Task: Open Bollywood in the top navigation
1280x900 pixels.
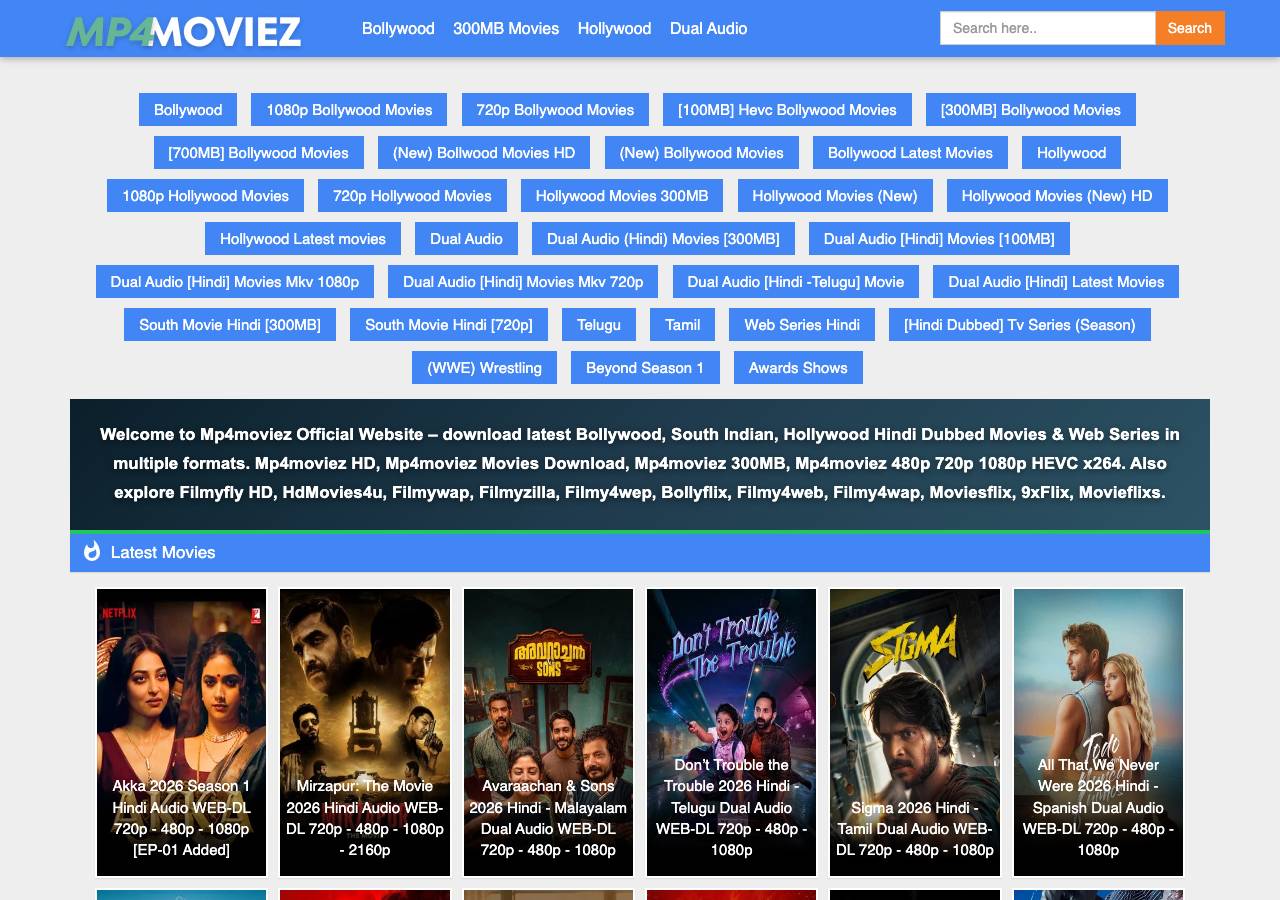Action: (398, 28)
